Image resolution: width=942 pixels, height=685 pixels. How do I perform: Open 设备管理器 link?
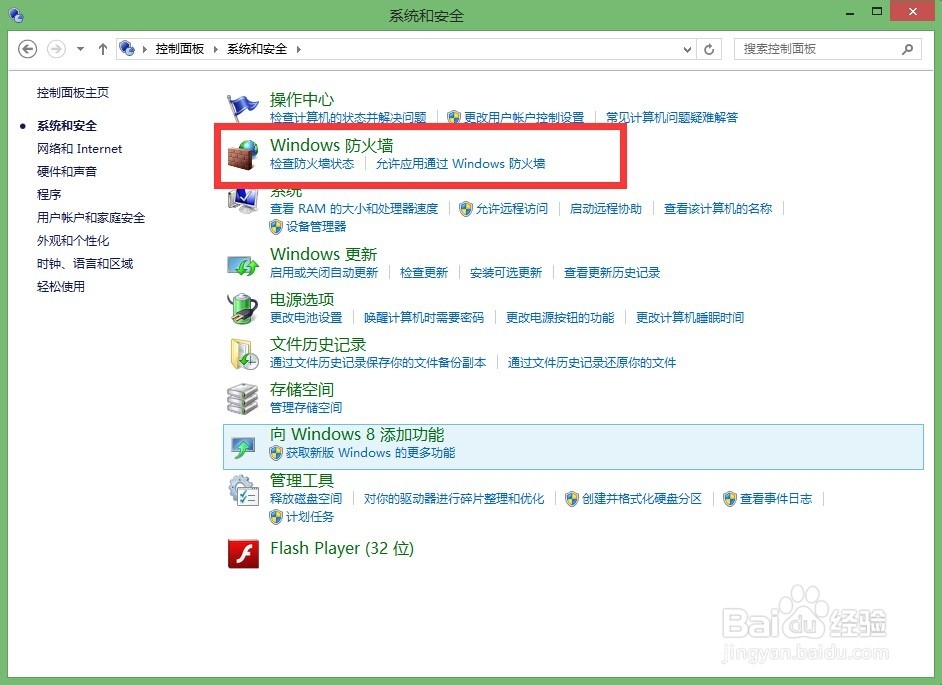click(x=316, y=227)
